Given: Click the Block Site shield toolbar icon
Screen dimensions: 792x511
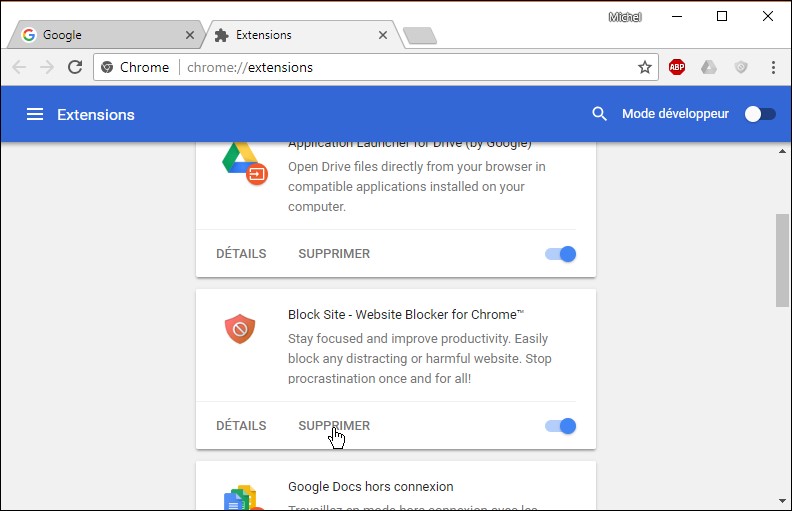Looking at the screenshot, I should [740, 67].
